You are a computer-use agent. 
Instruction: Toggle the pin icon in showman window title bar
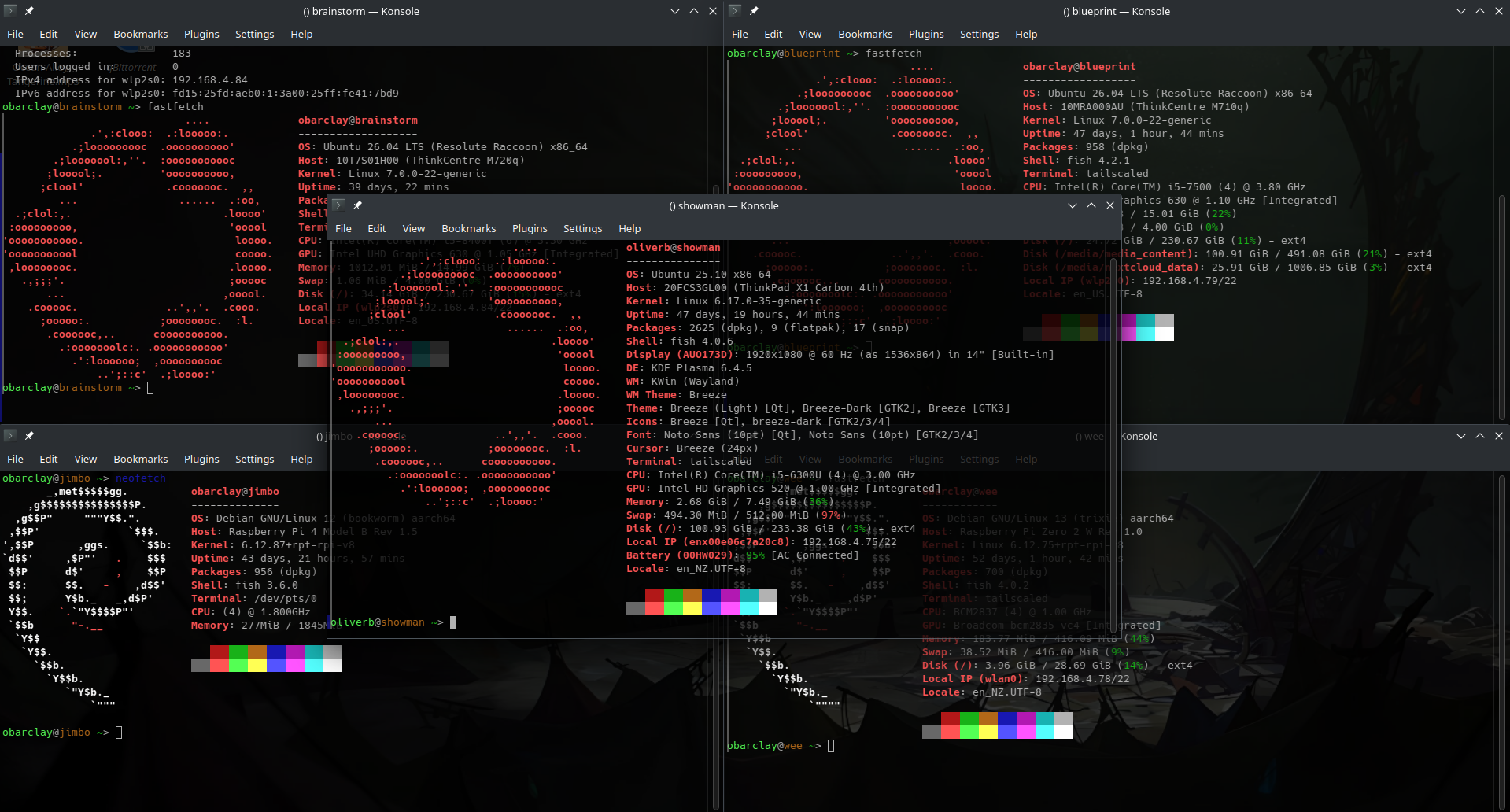(357, 205)
